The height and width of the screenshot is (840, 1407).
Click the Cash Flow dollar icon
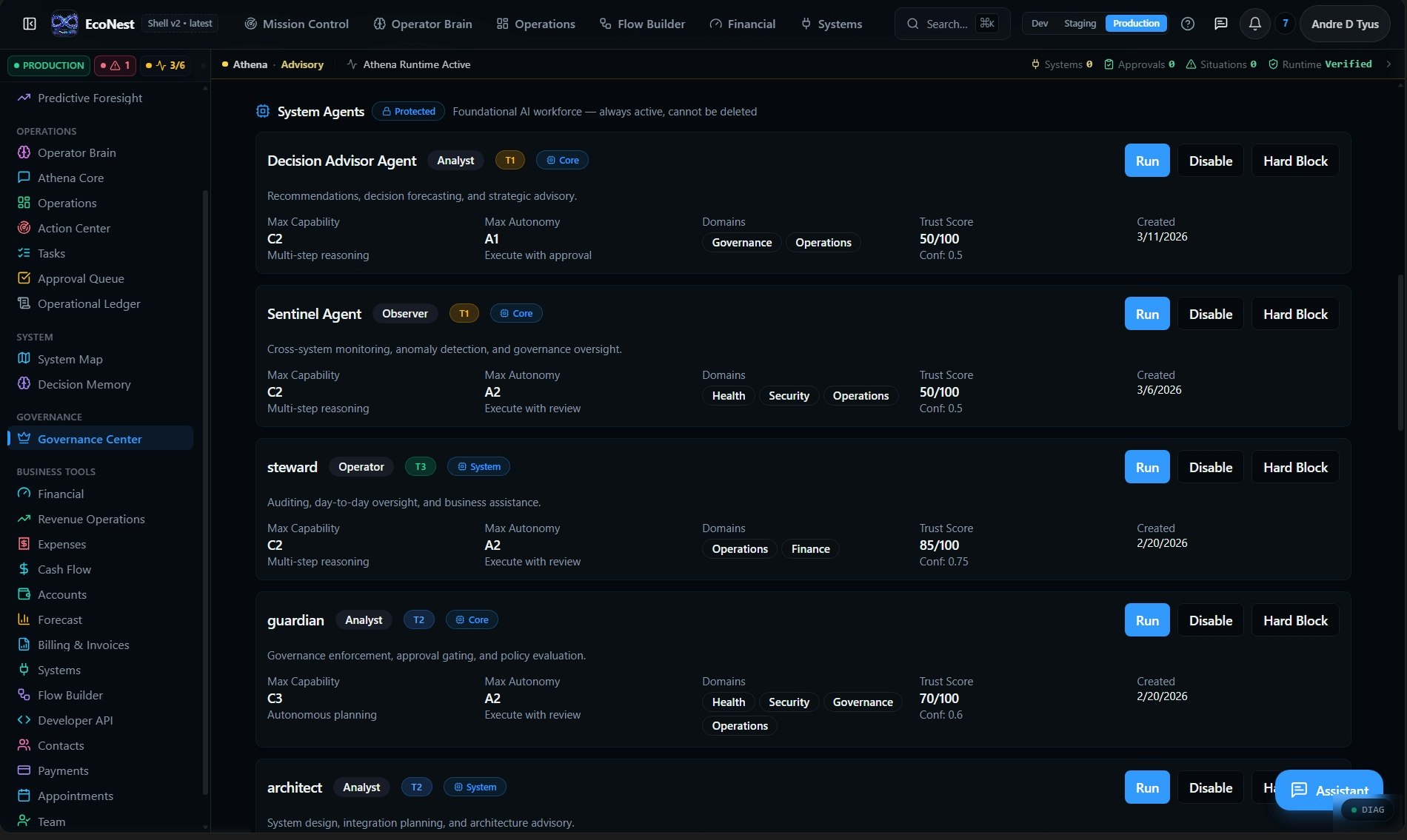(24, 569)
